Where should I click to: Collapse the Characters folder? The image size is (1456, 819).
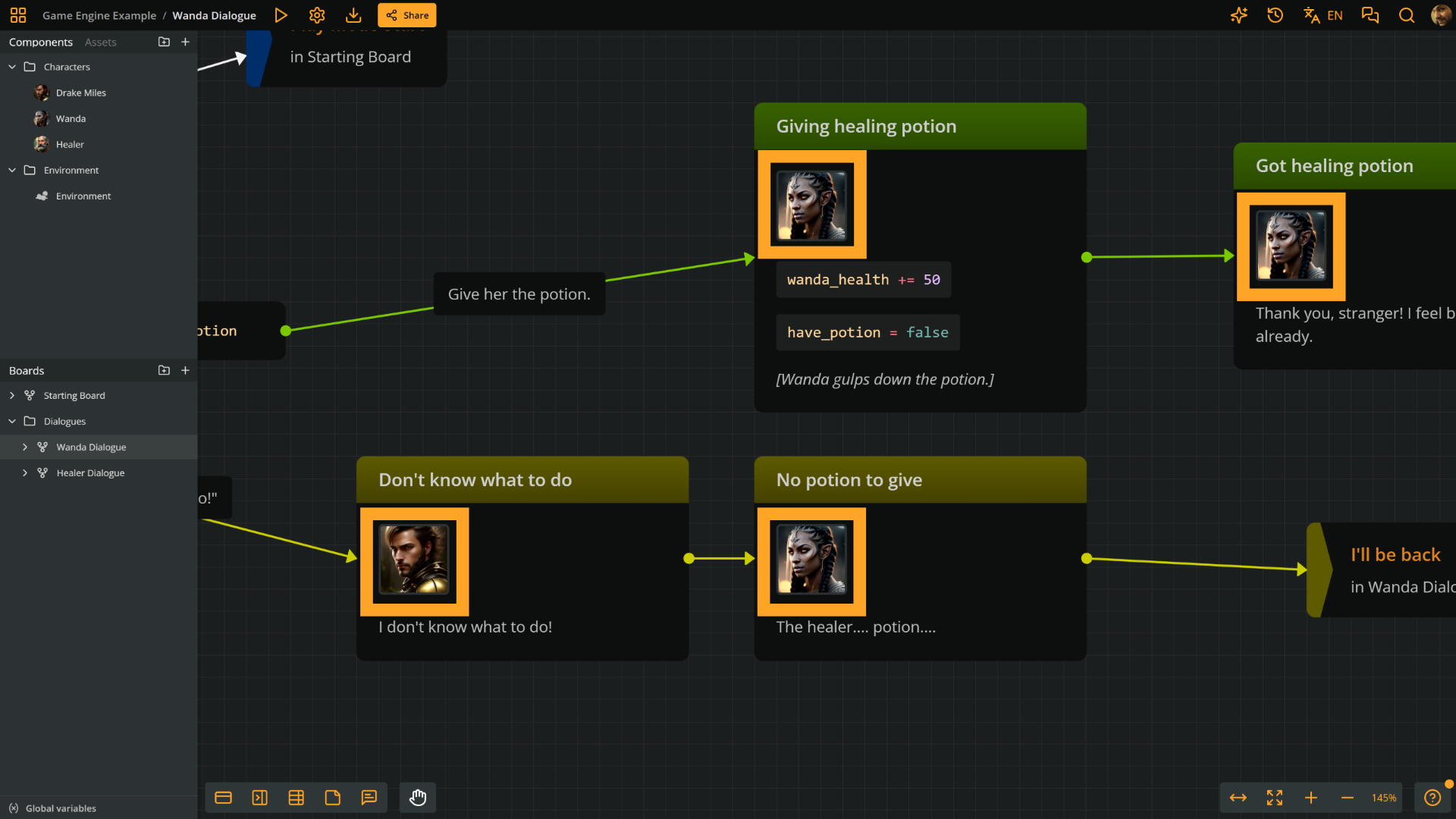(12, 67)
